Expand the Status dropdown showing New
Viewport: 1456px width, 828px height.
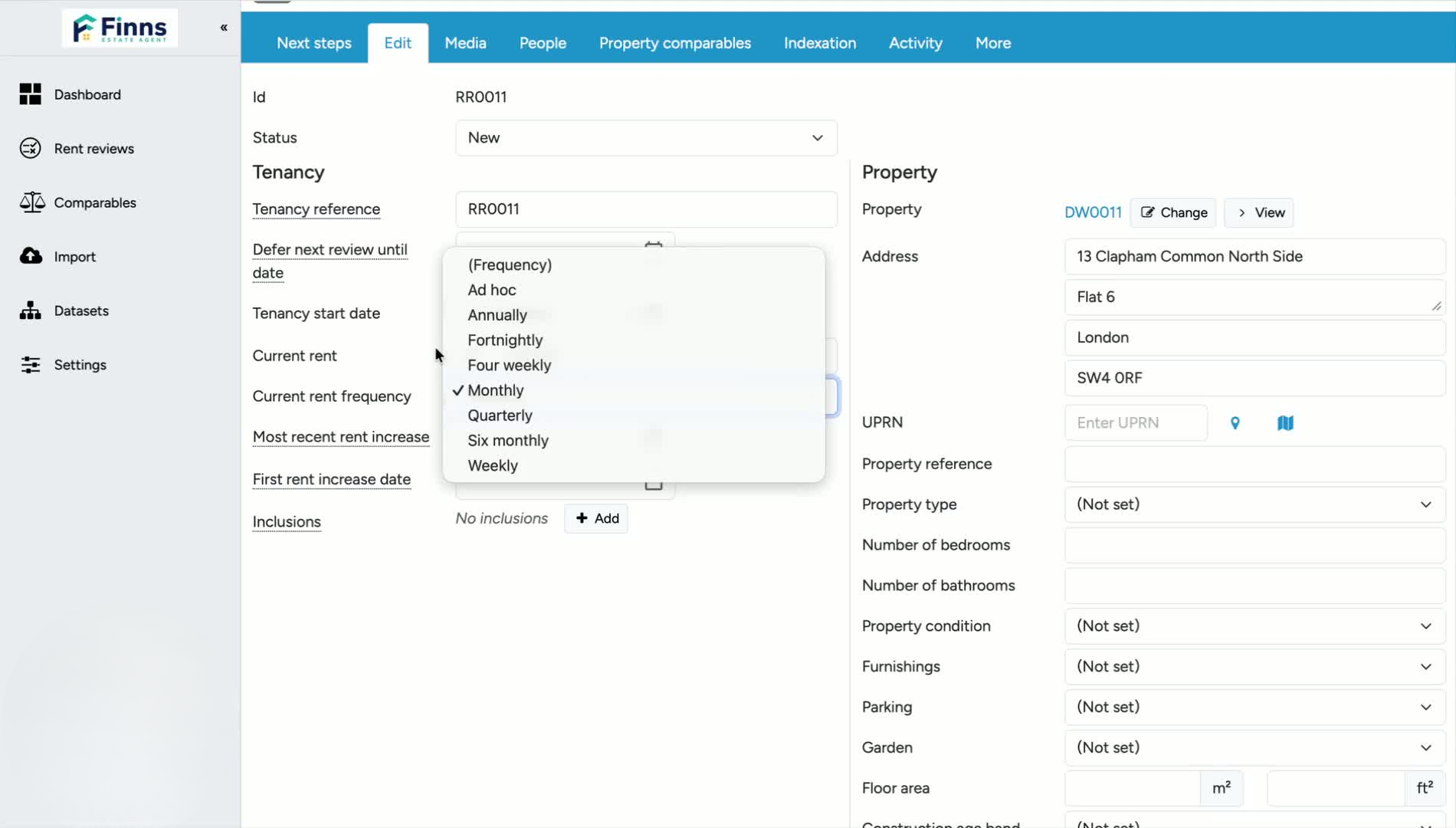[x=646, y=138]
